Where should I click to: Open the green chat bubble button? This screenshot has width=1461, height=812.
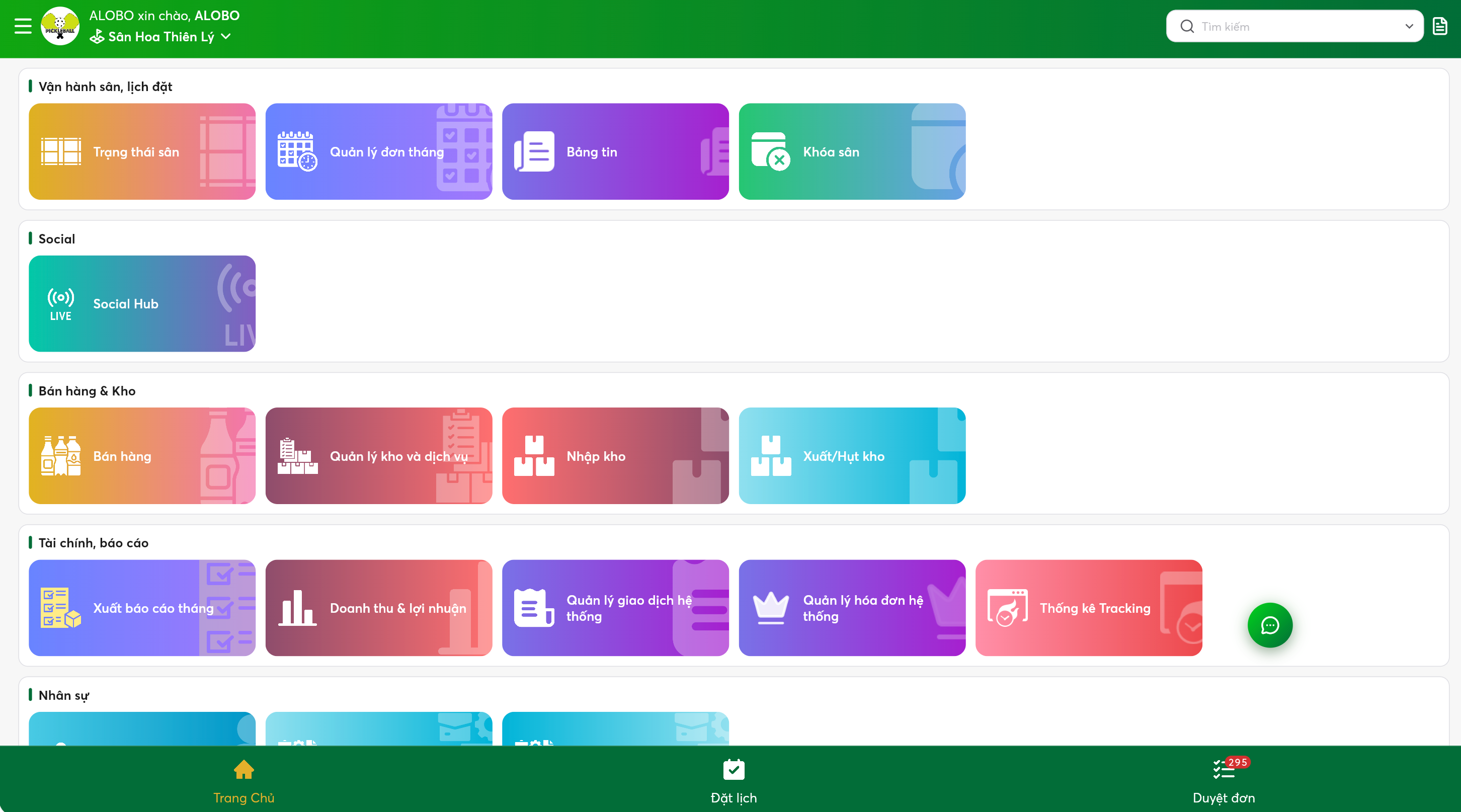click(x=1269, y=625)
